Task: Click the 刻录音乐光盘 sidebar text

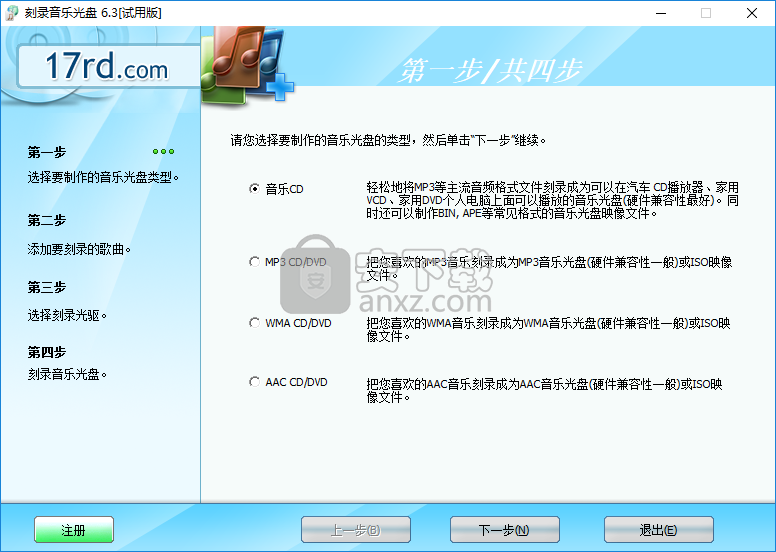Action: pyautogui.click(x=67, y=374)
